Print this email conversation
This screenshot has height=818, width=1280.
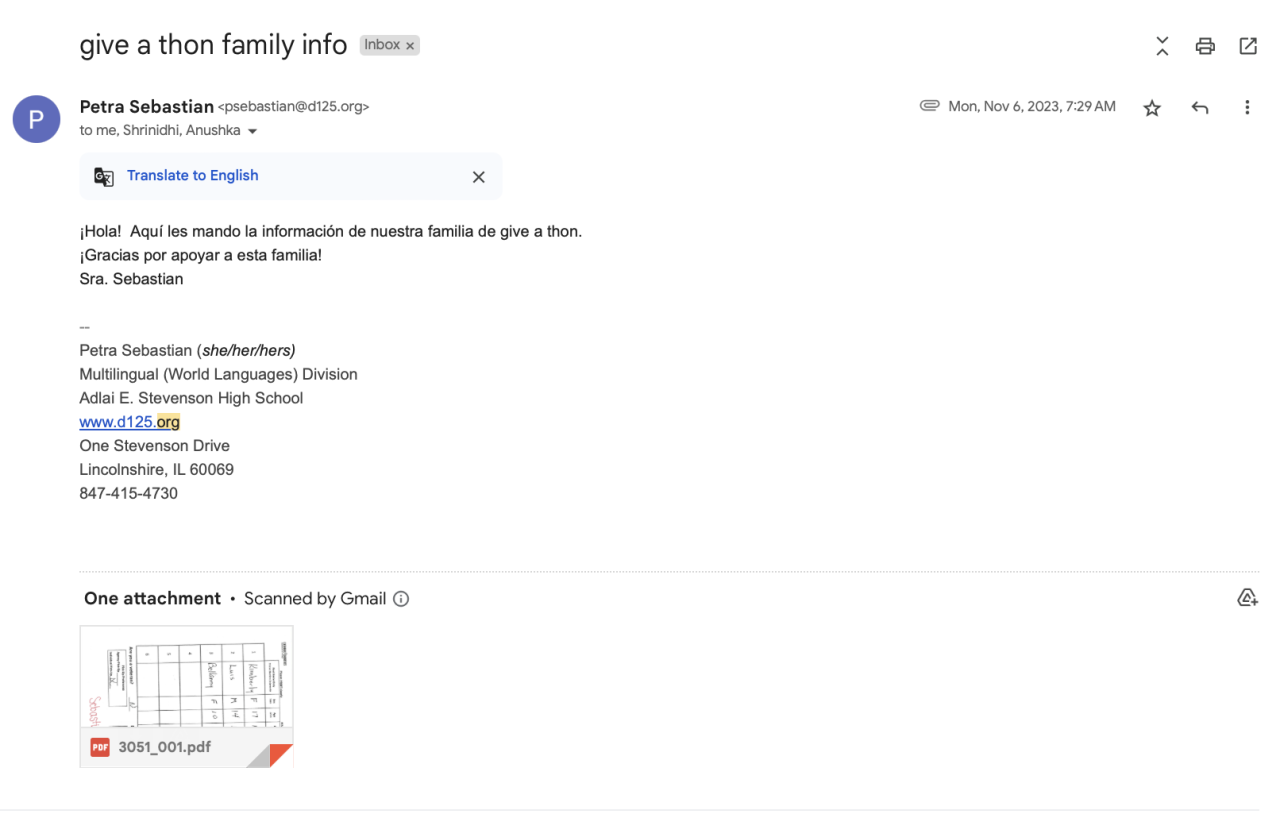[x=1205, y=46]
